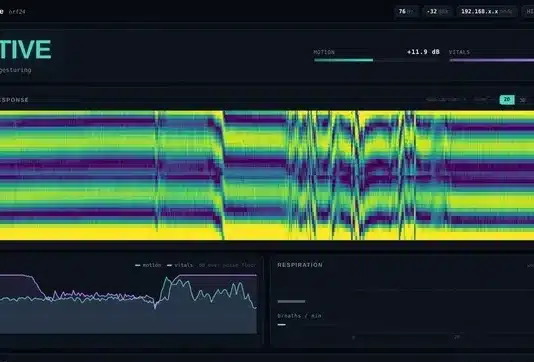The height and width of the screenshot is (362, 534).
Task: Click the large teal status headline
Action: coord(26,49)
